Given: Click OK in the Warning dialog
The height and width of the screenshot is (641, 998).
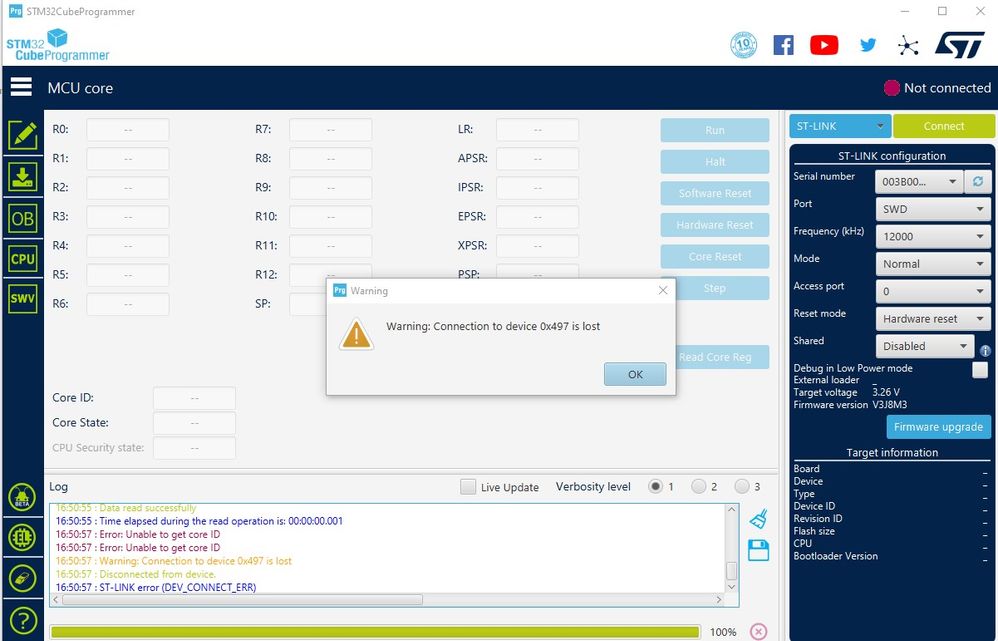Looking at the screenshot, I should coord(635,374).
